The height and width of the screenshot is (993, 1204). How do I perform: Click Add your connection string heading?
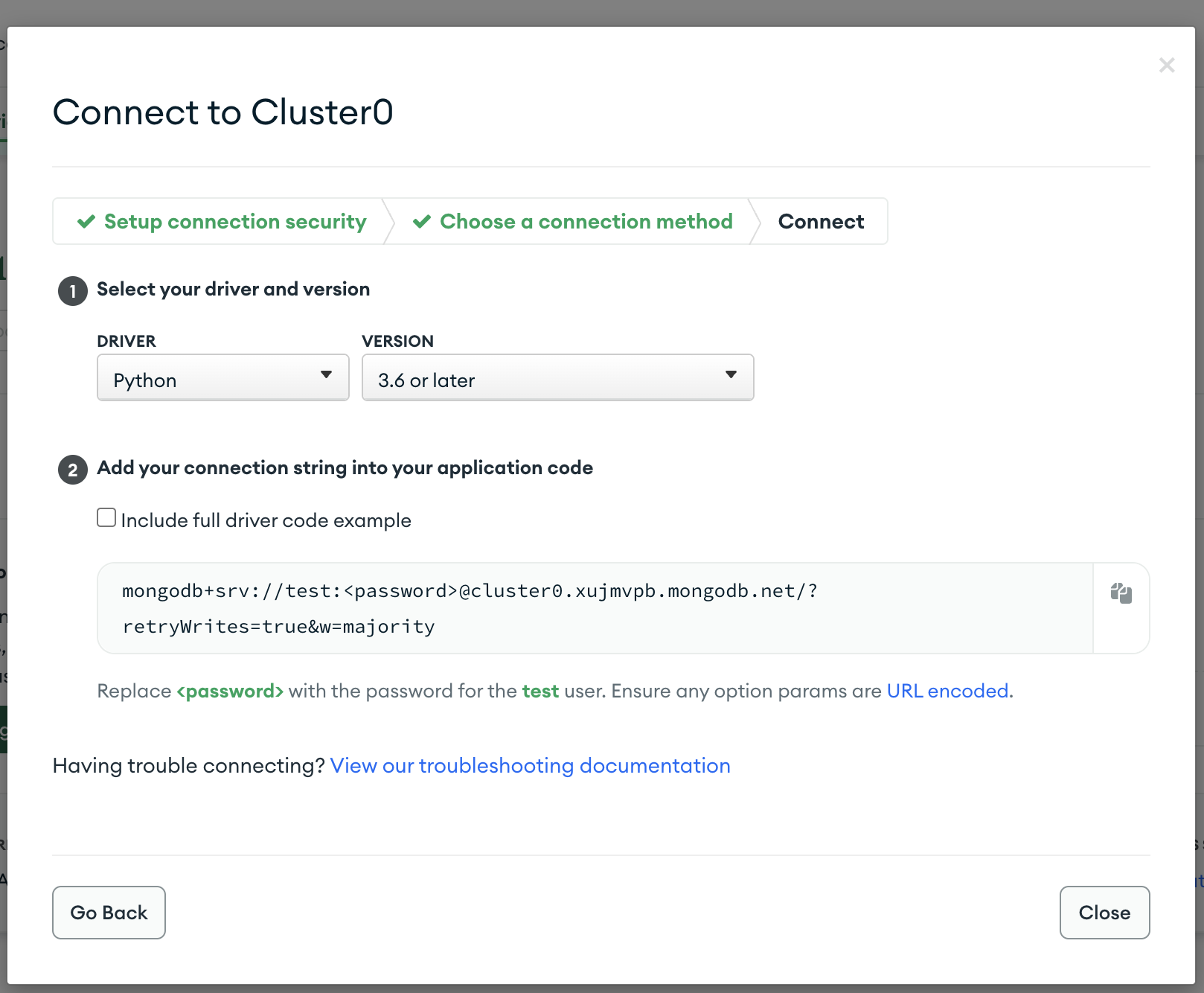pyautogui.click(x=345, y=467)
